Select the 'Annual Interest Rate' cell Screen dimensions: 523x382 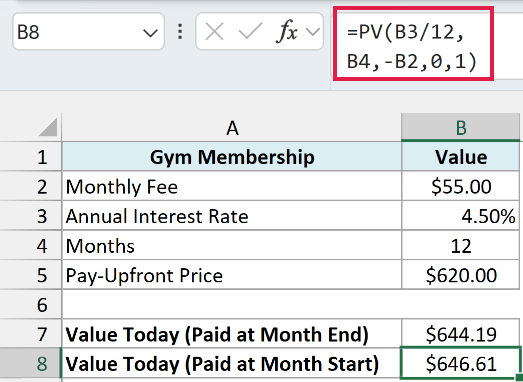tap(232, 216)
